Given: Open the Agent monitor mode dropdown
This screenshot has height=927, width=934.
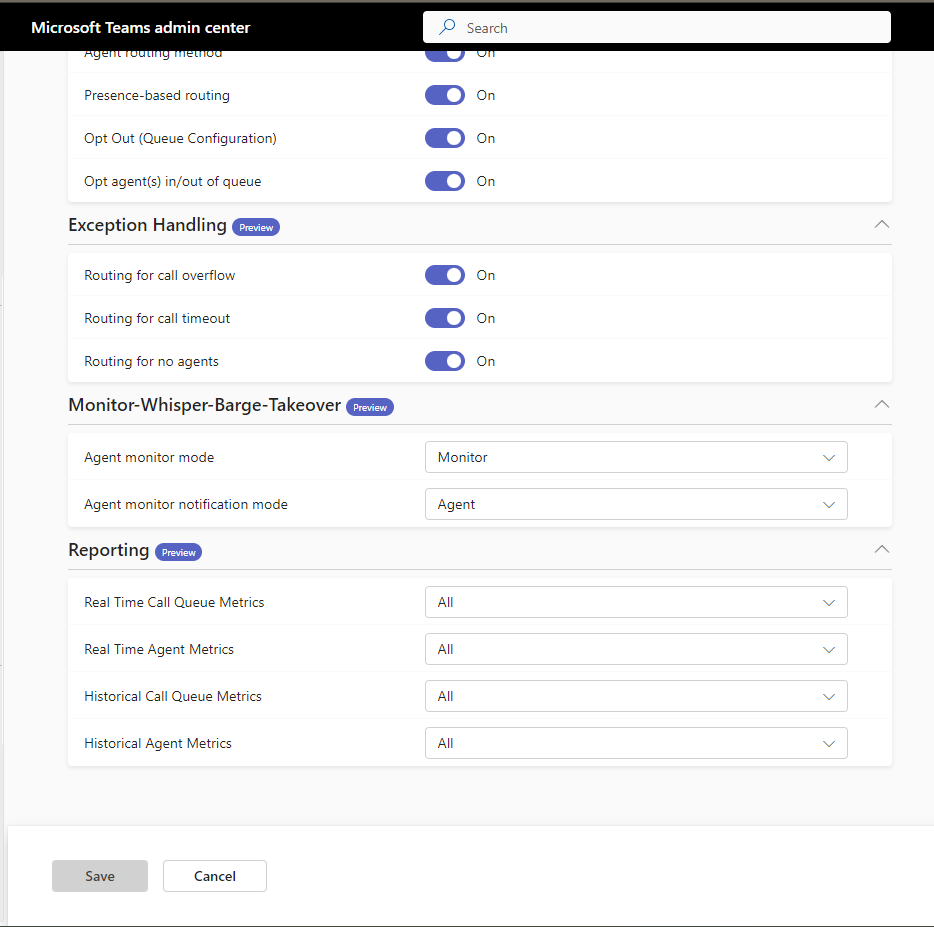Looking at the screenshot, I should (x=636, y=457).
